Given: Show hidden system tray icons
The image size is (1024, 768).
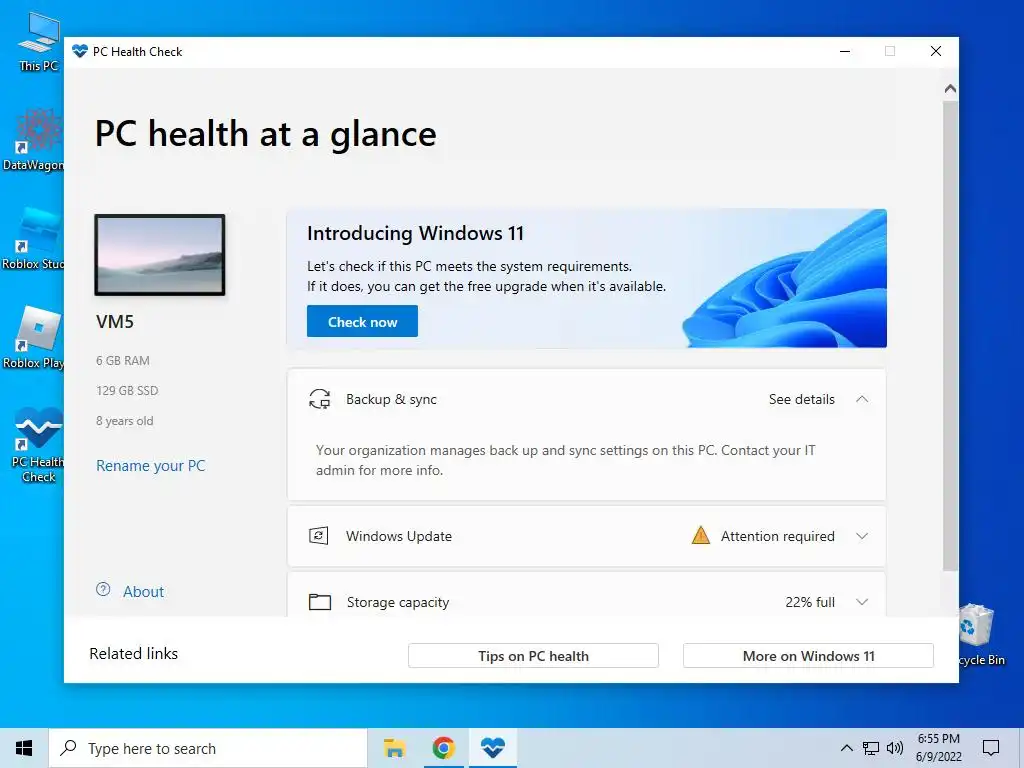Looking at the screenshot, I should (x=846, y=748).
